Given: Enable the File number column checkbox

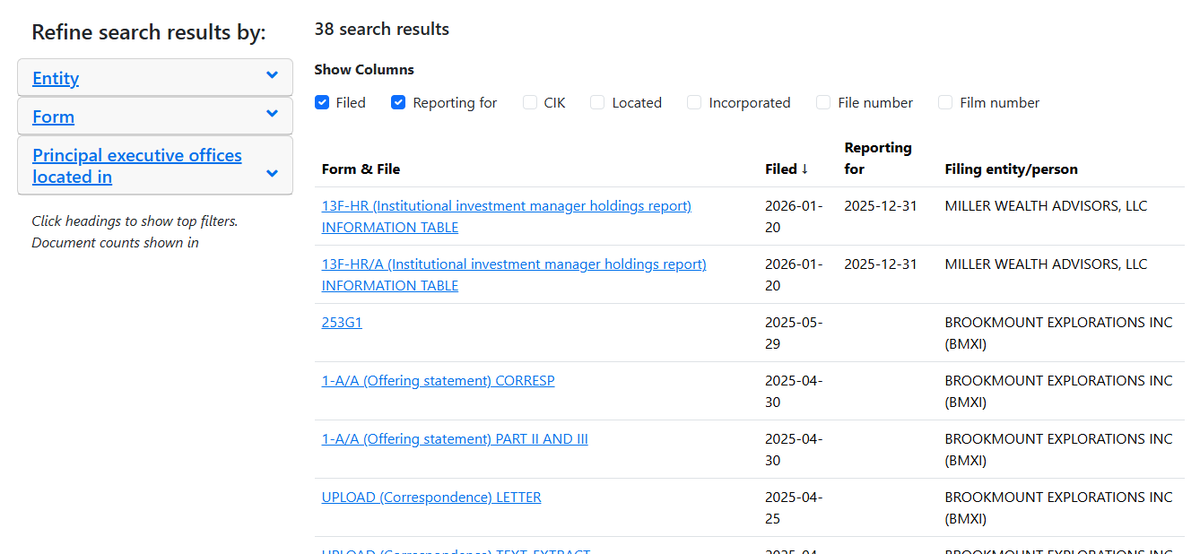Looking at the screenshot, I should click(x=823, y=102).
